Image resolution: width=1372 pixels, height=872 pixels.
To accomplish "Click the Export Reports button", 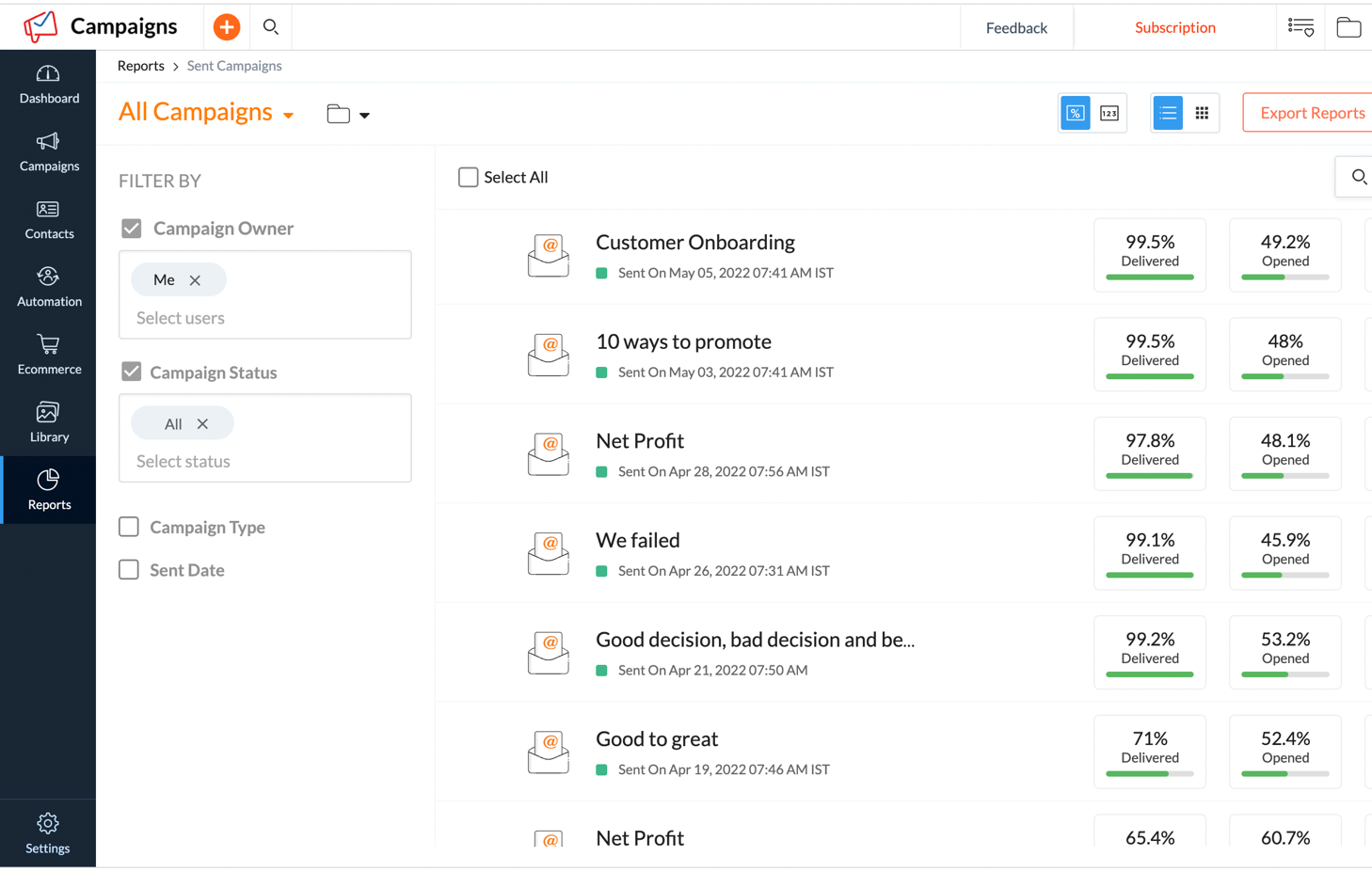I will tap(1311, 113).
